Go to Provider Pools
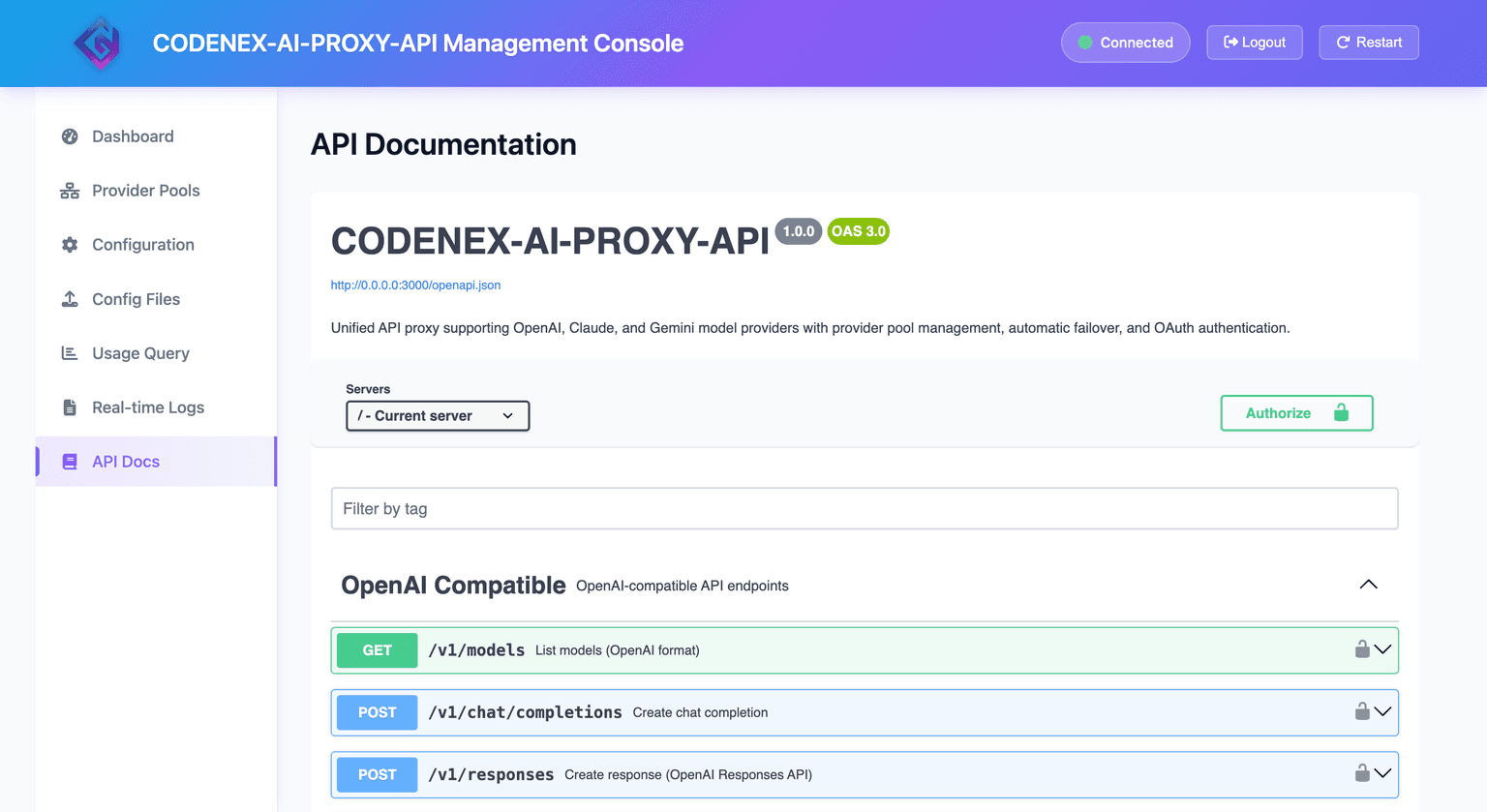 [156, 191]
